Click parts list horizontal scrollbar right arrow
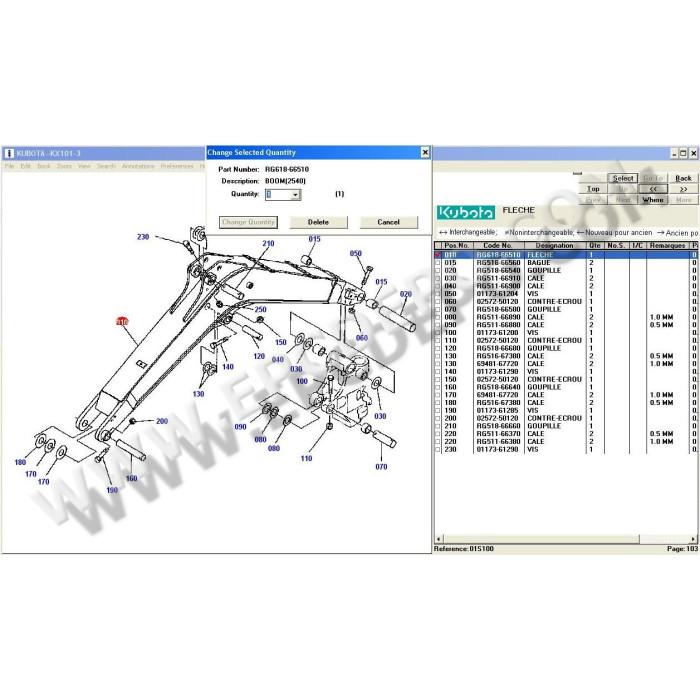The height and width of the screenshot is (700, 700). click(693, 539)
